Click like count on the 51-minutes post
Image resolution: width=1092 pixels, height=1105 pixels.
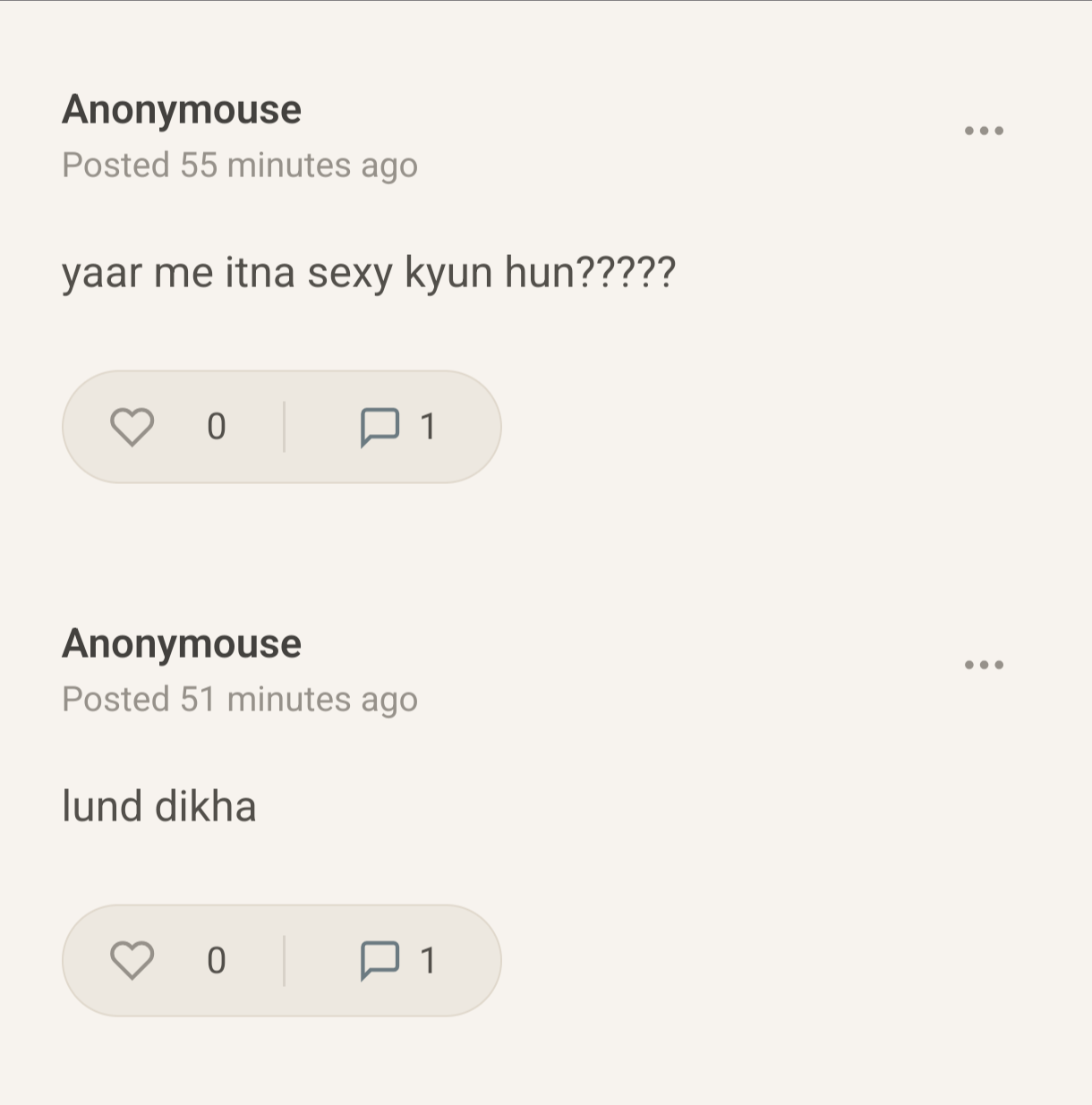(216, 961)
